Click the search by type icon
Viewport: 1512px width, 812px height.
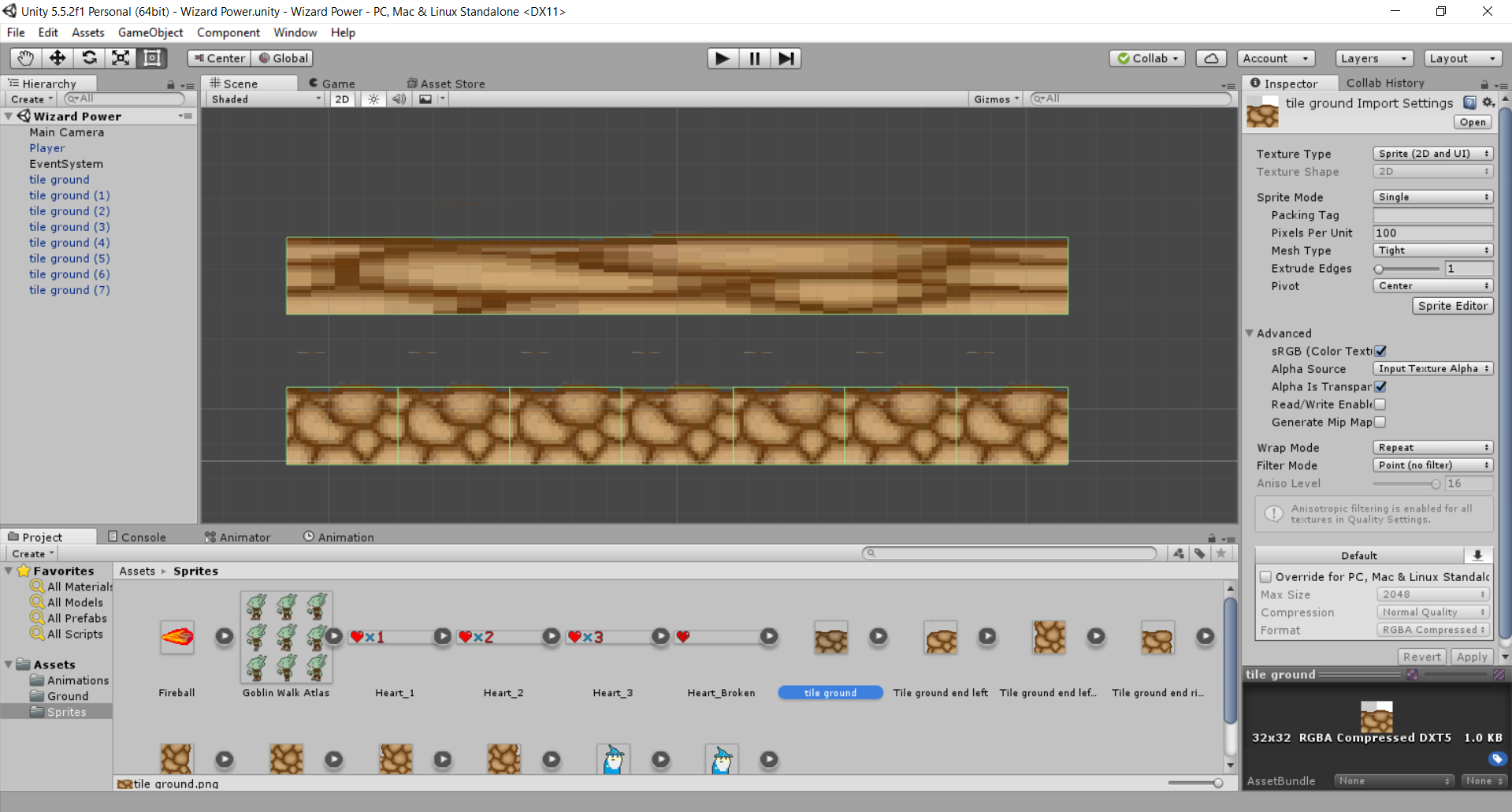1179,553
